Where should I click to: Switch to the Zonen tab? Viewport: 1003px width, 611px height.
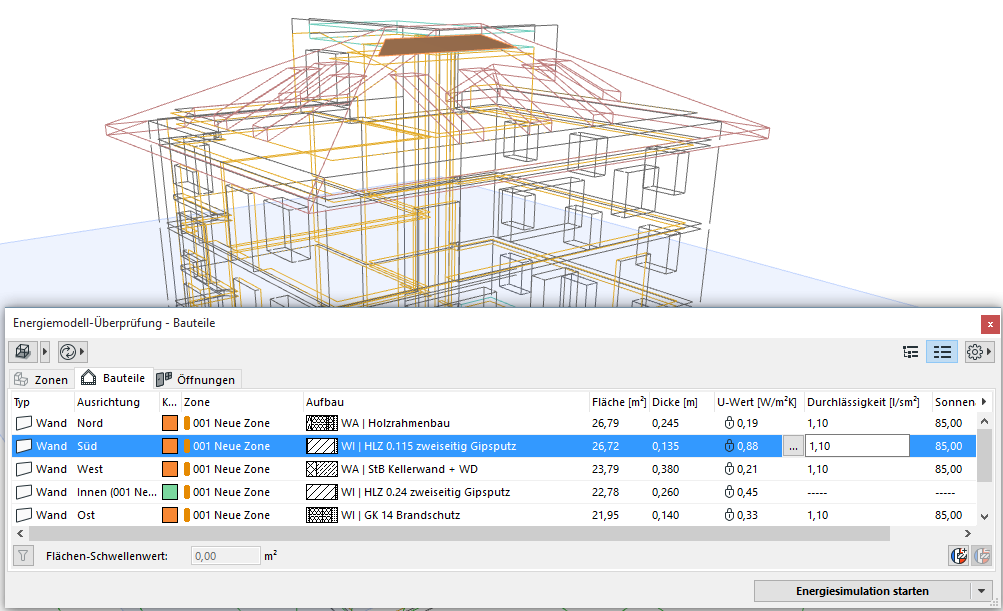[x=41, y=380]
